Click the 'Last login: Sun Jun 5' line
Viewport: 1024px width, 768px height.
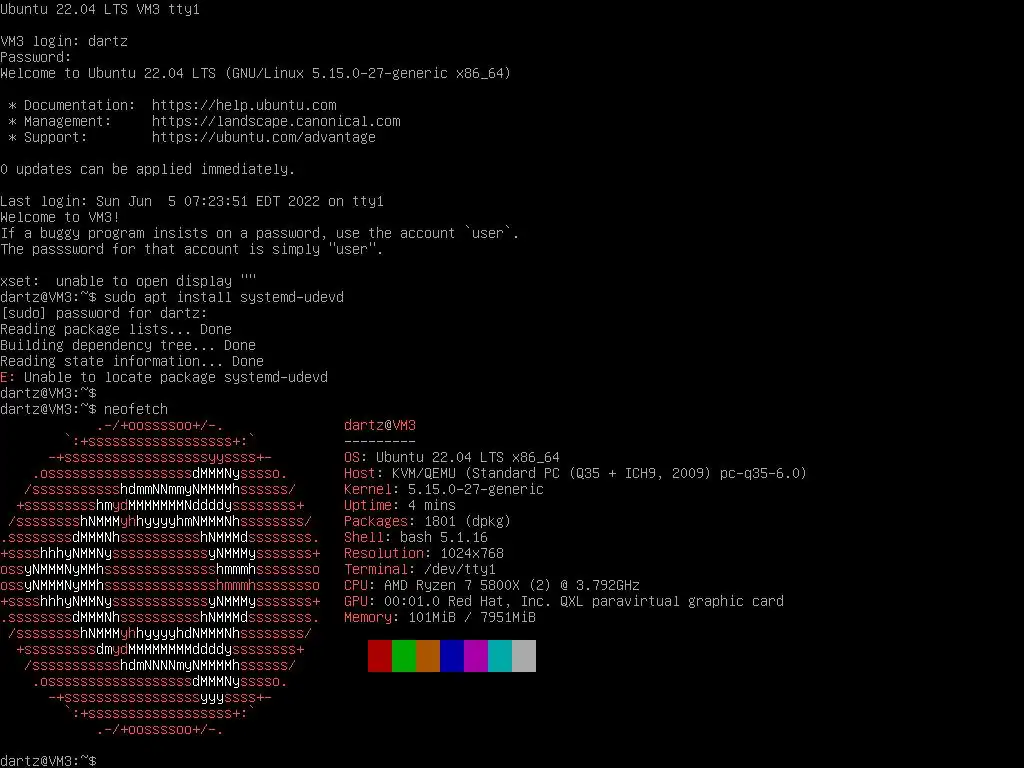pos(192,201)
